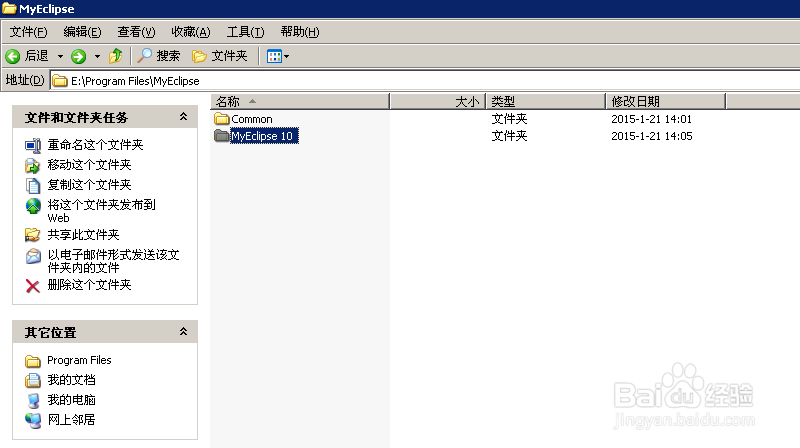
Task: Click 复制这个文件夹 link
Action: click(89, 185)
